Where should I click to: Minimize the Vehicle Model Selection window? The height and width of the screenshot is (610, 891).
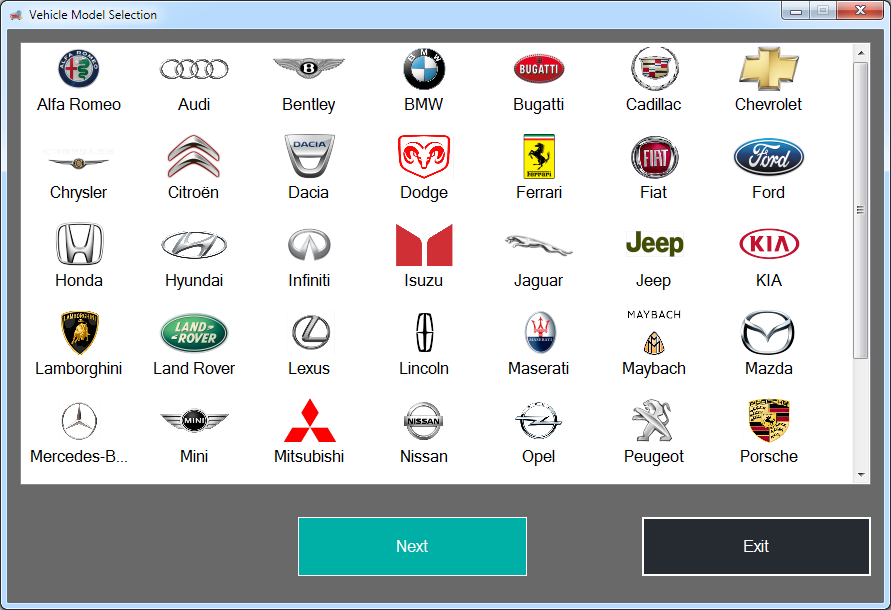(796, 11)
